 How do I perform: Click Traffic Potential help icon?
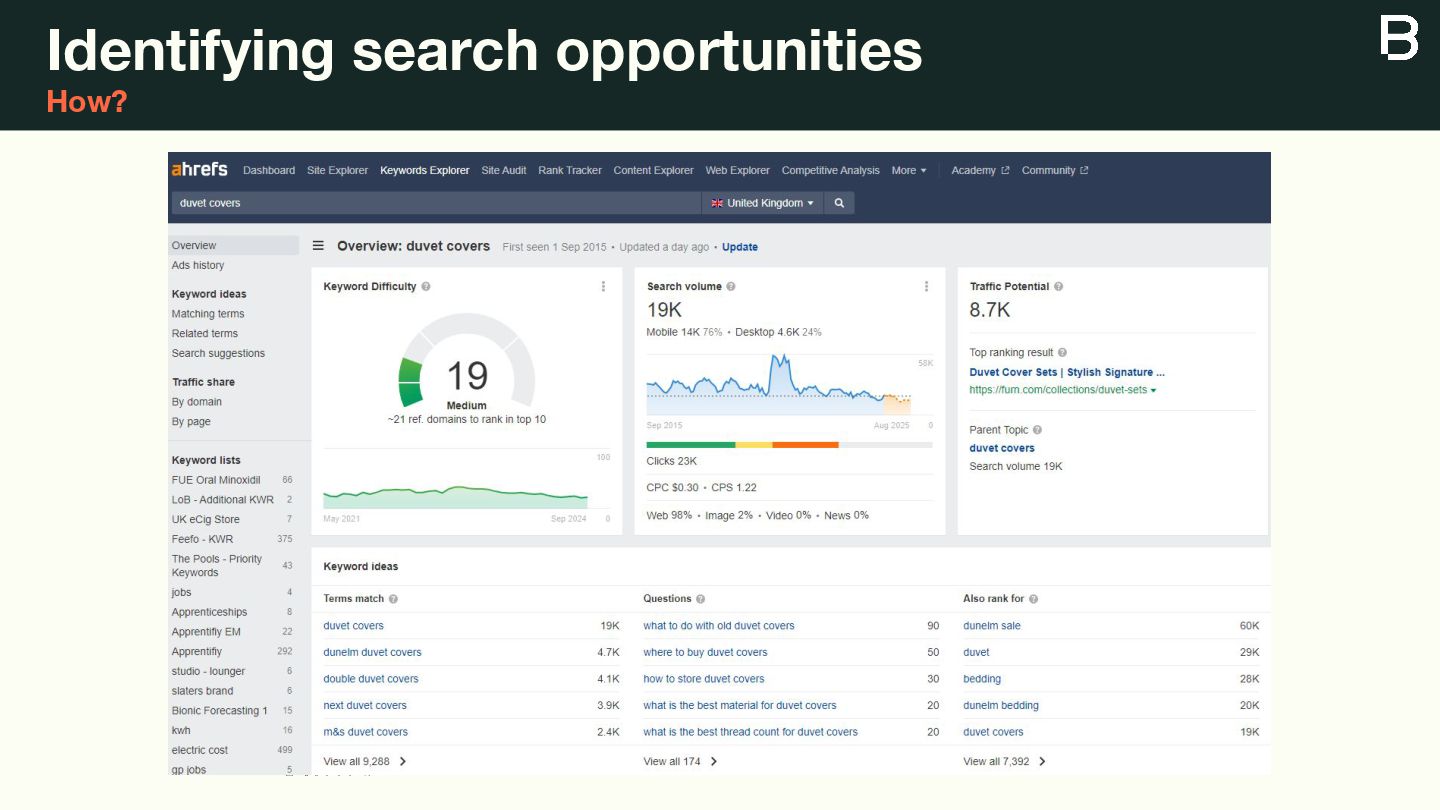click(x=1058, y=287)
